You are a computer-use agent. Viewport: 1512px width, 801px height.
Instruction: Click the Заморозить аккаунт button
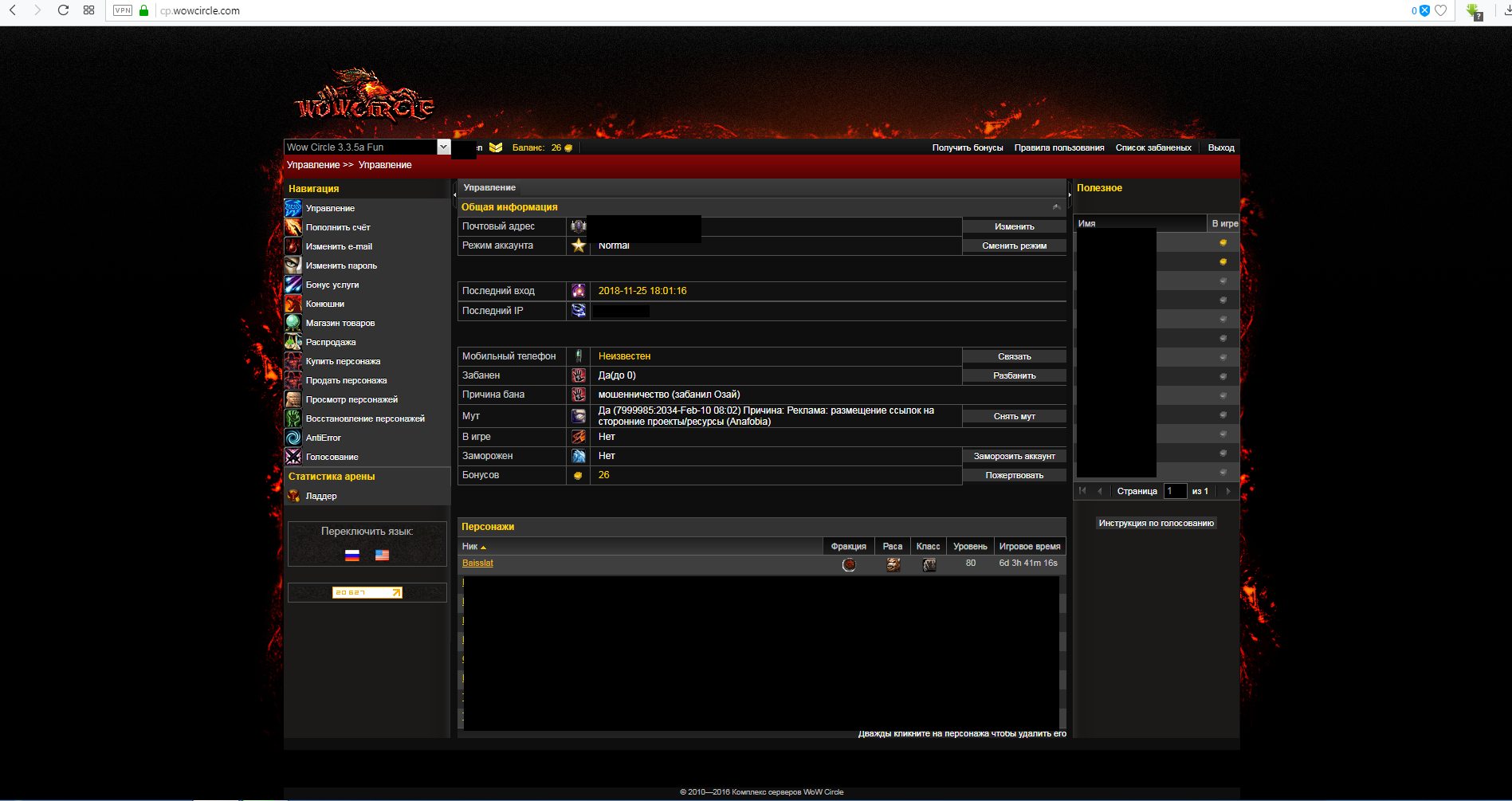pyautogui.click(x=1014, y=457)
